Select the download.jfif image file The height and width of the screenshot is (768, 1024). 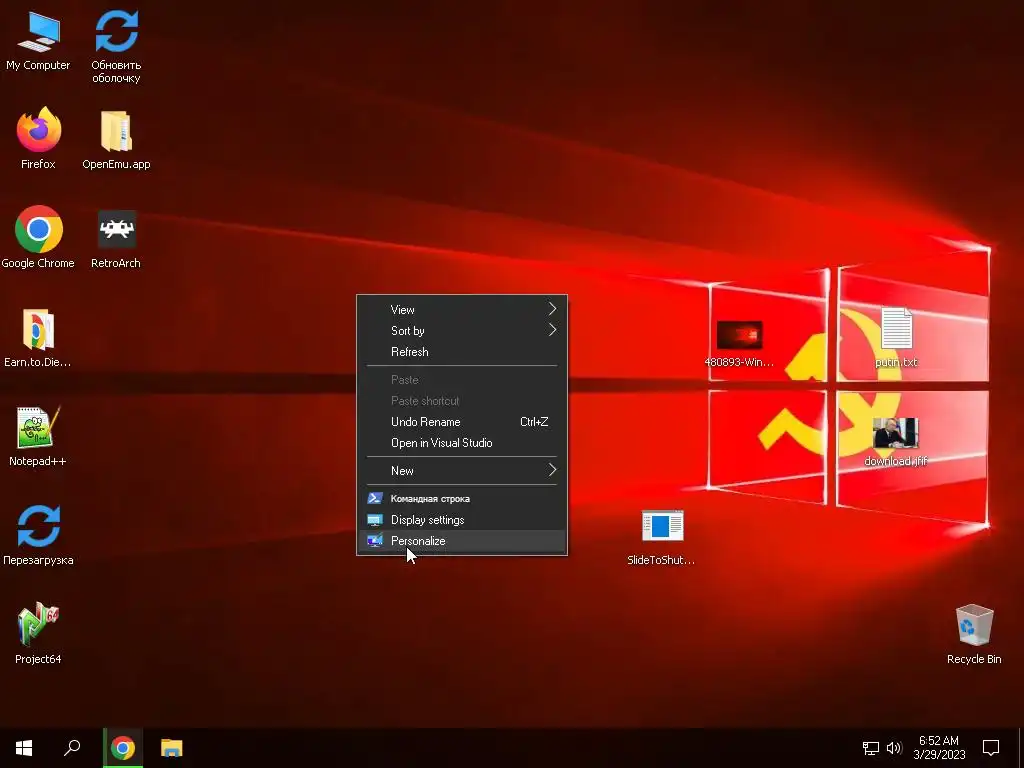[x=895, y=442]
